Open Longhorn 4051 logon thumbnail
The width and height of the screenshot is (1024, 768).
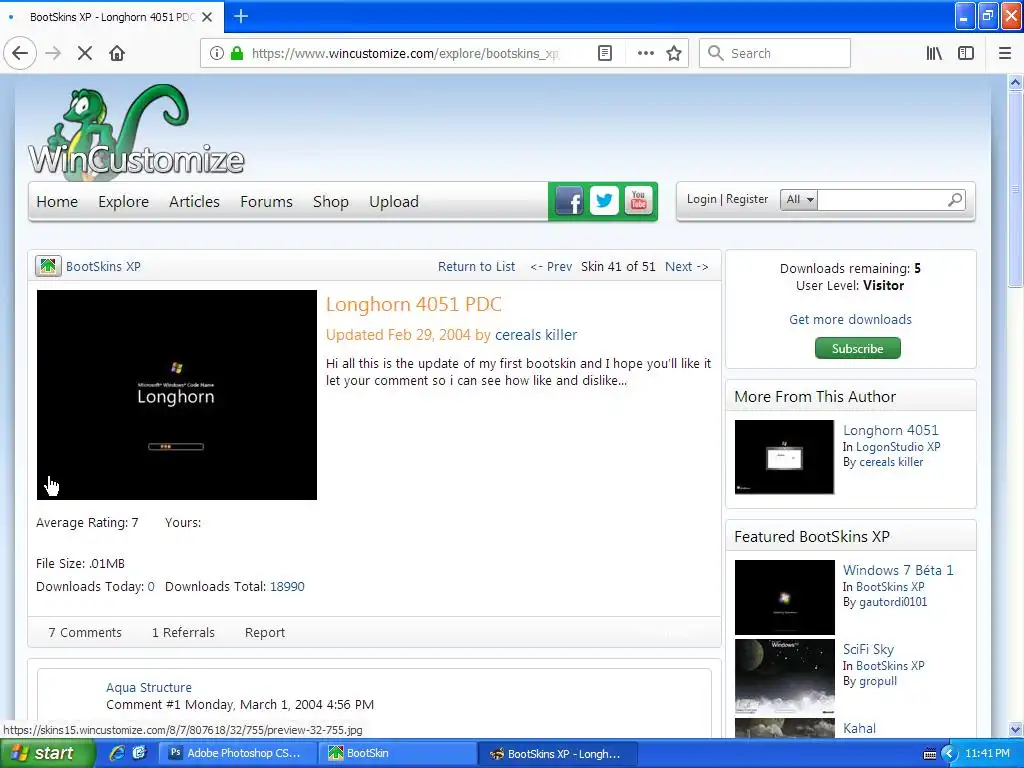coord(784,456)
